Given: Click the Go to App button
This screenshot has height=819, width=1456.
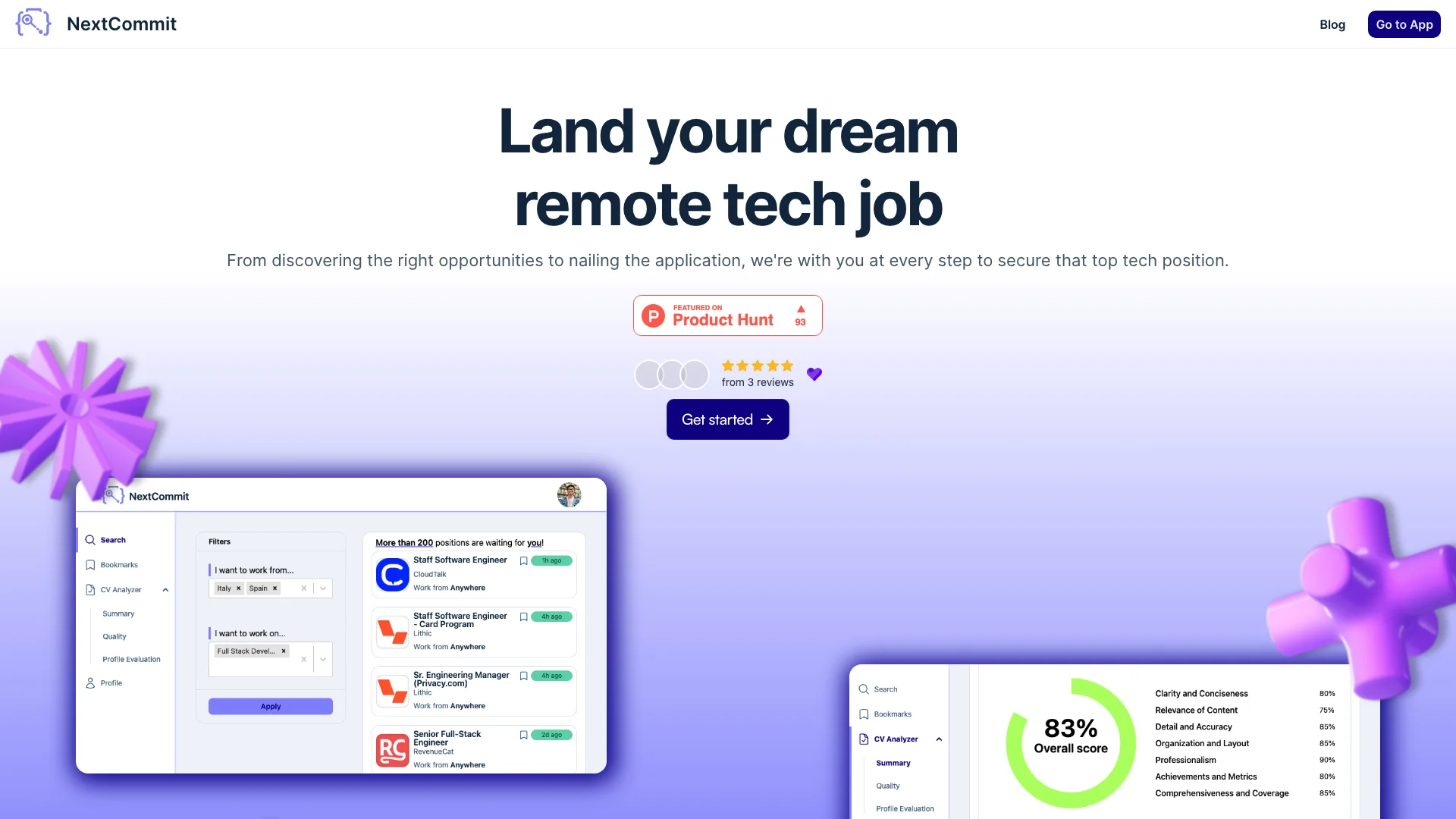Looking at the screenshot, I should click(1404, 24).
